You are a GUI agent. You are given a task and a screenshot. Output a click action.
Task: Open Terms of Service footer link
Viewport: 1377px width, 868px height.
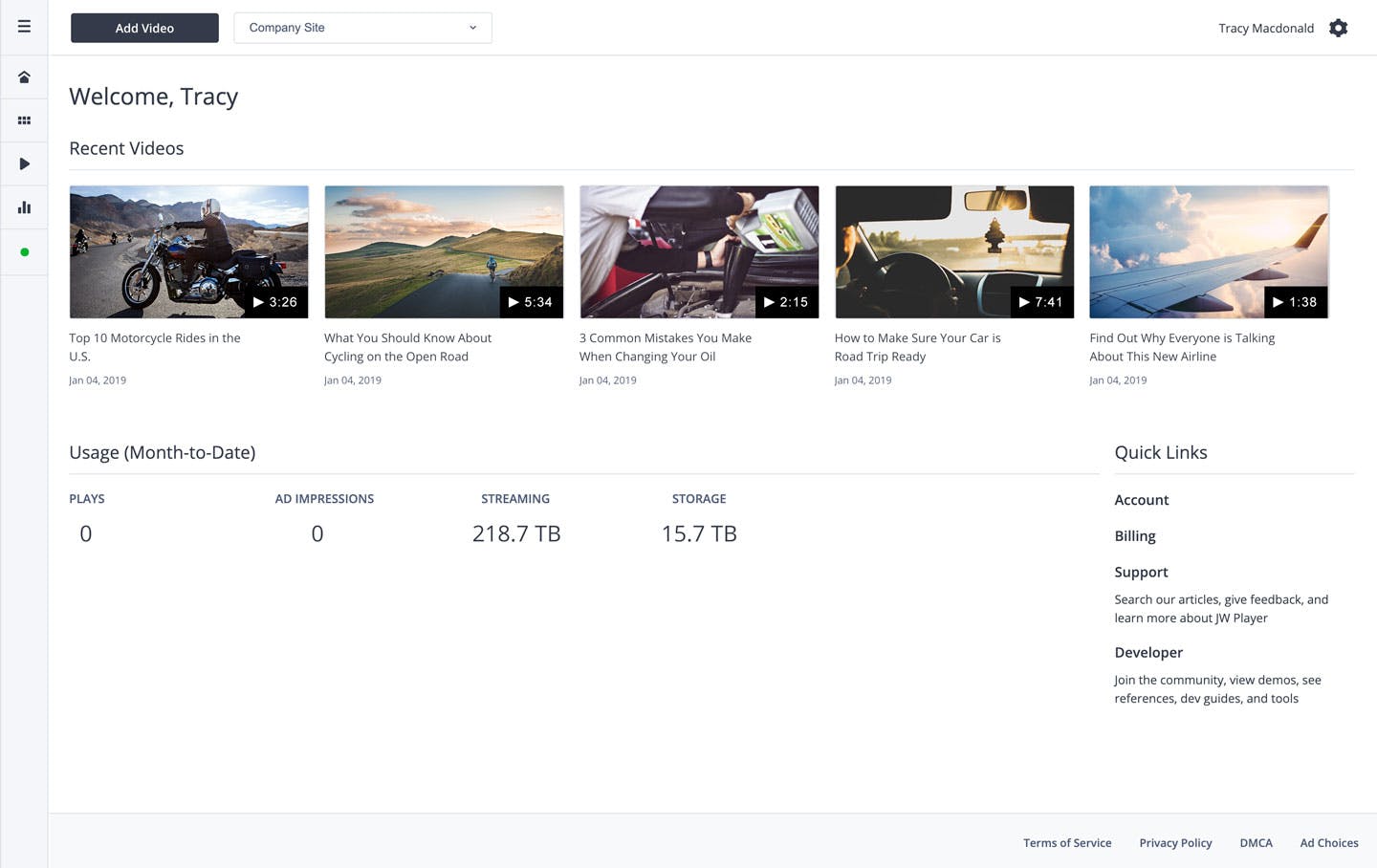click(1067, 843)
